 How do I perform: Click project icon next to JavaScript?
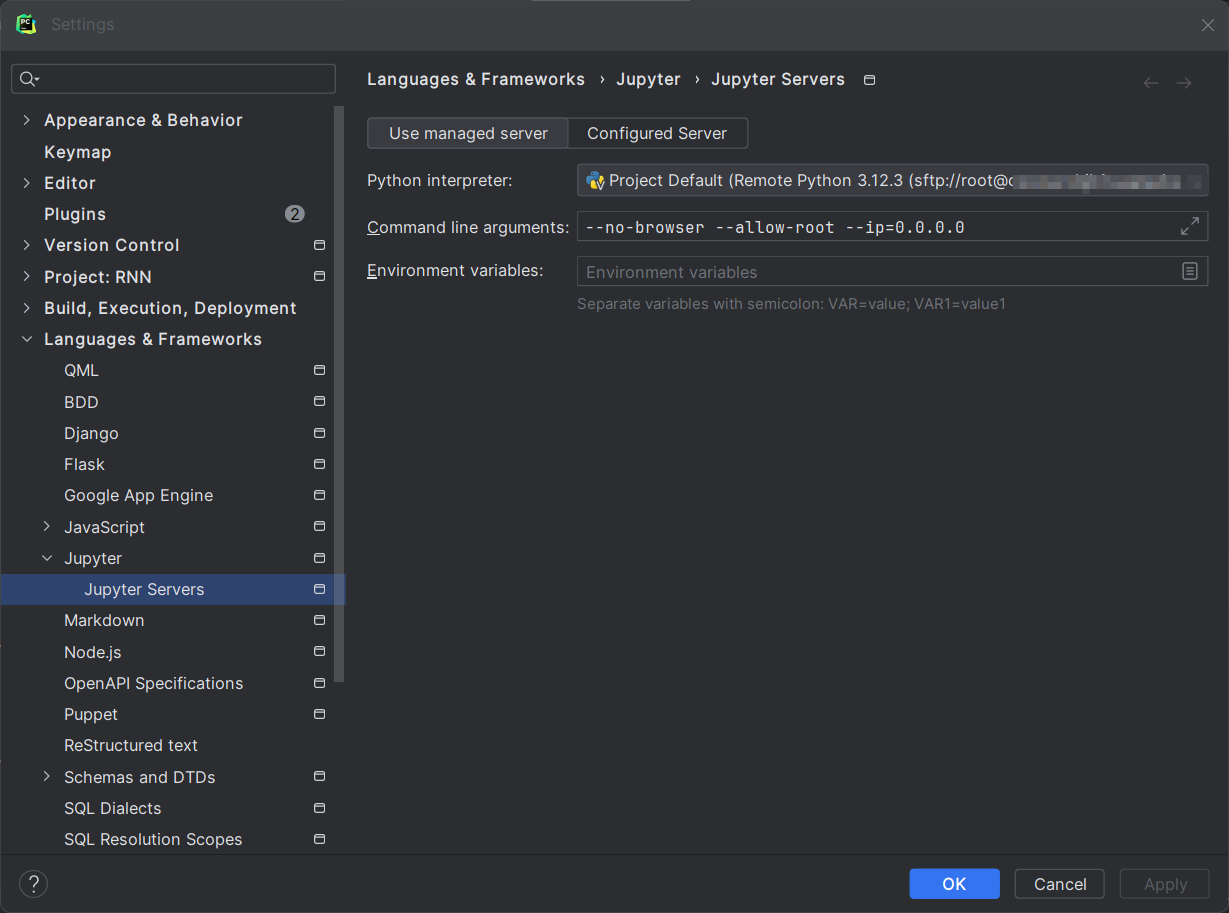pyautogui.click(x=319, y=526)
